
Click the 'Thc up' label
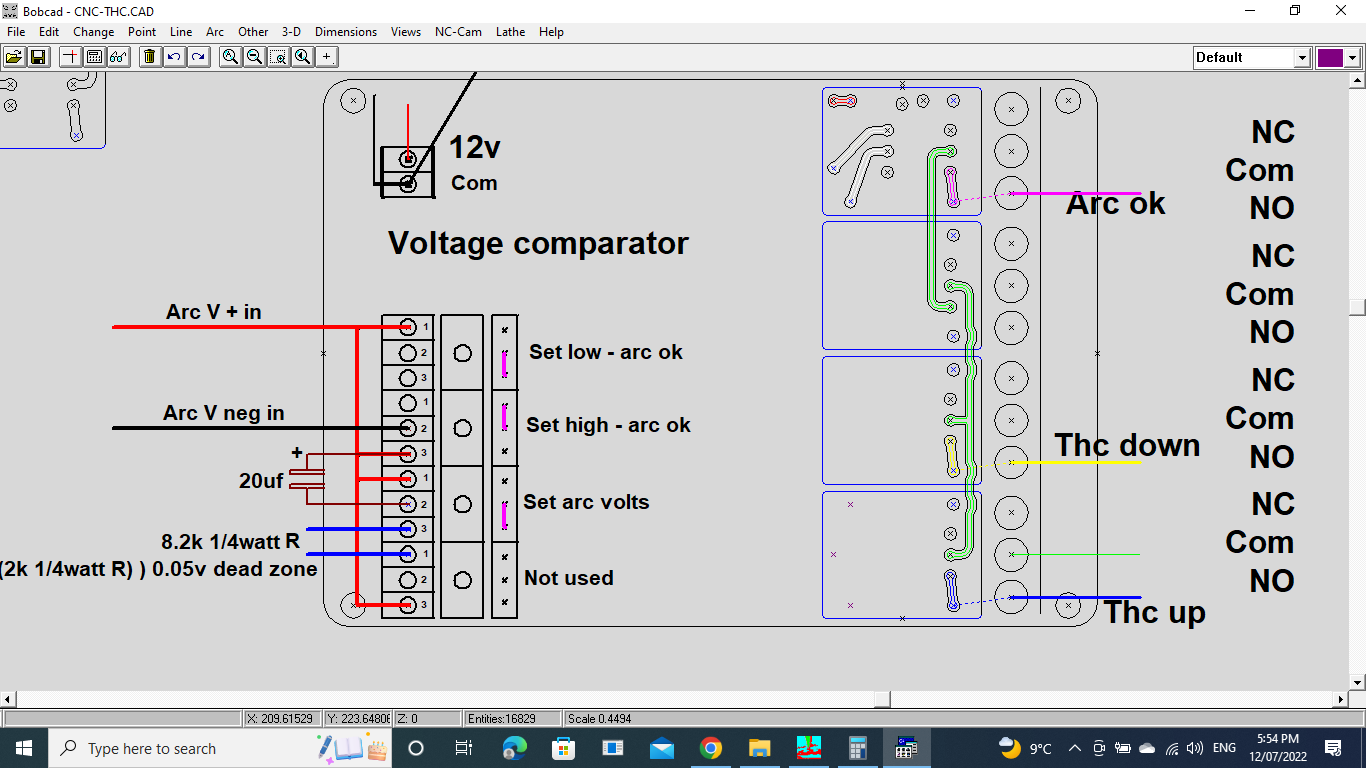[1155, 612]
